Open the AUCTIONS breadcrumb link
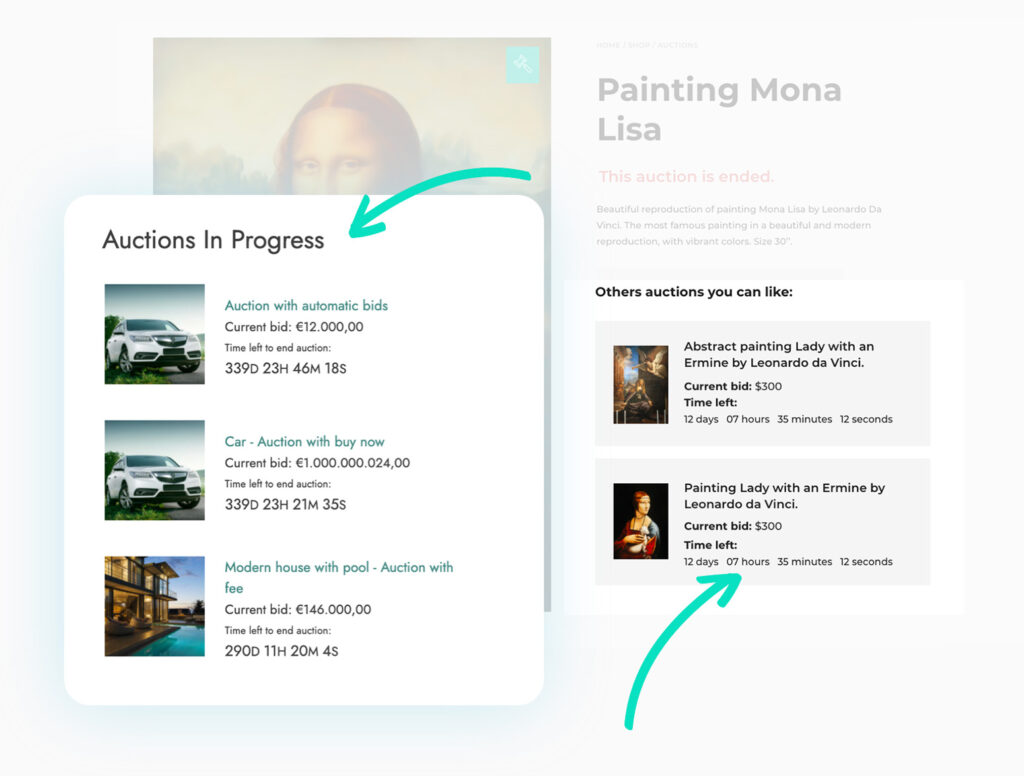This screenshot has height=776, width=1024. [678, 45]
